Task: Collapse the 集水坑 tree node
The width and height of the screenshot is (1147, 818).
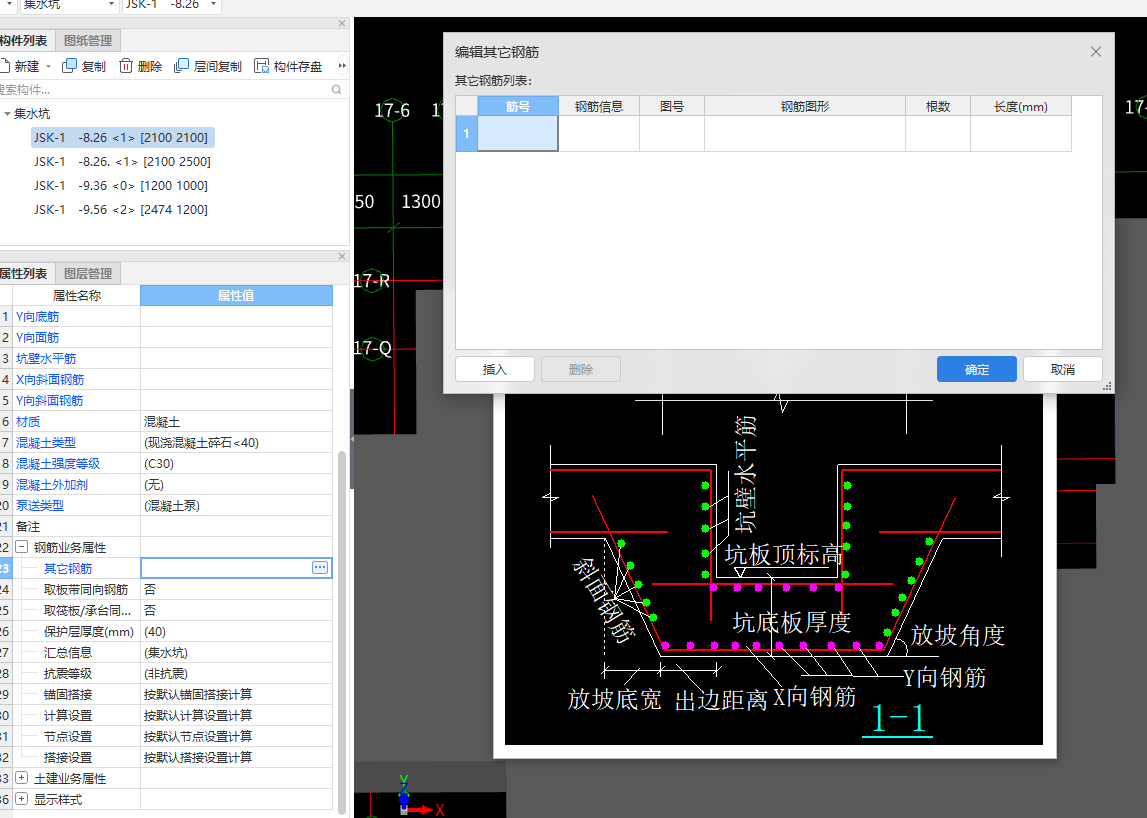Action: click(x=7, y=113)
